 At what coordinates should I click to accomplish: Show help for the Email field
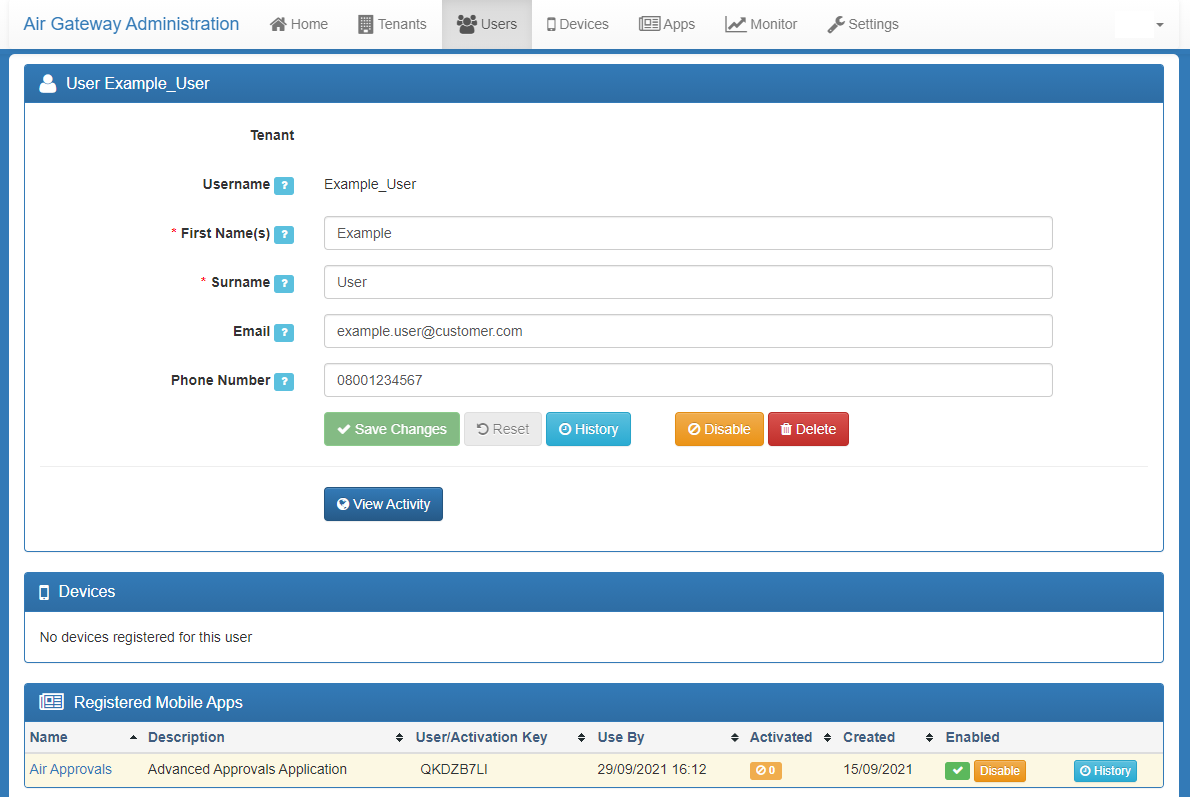(x=284, y=333)
